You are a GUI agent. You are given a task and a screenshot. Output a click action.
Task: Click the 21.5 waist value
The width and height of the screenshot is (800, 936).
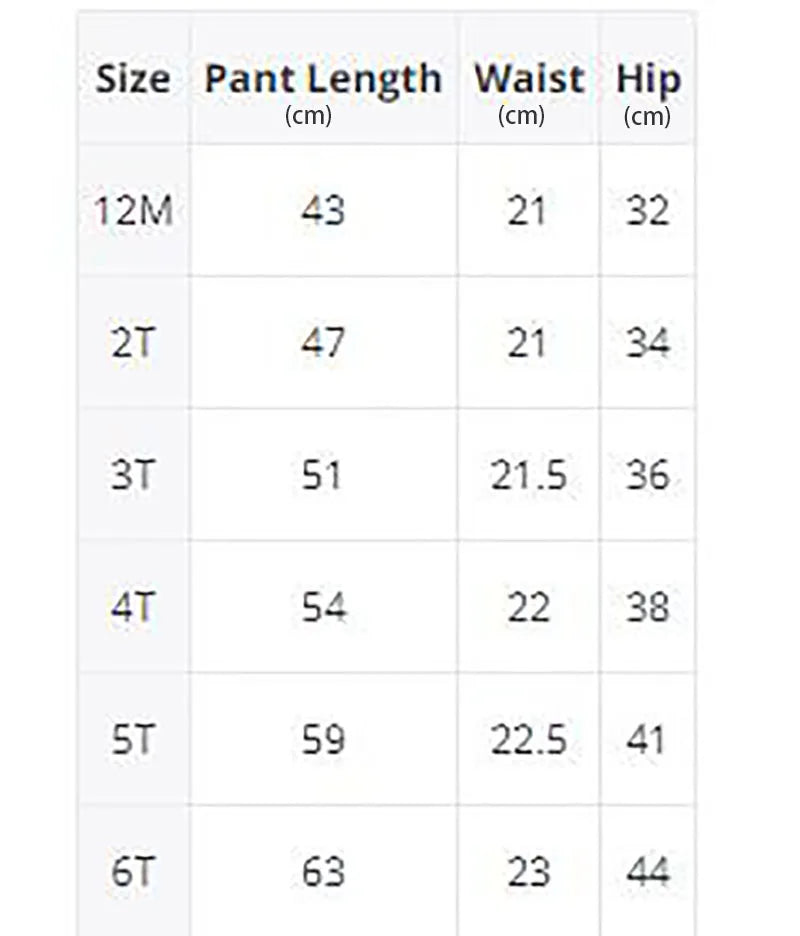coord(529,475)
